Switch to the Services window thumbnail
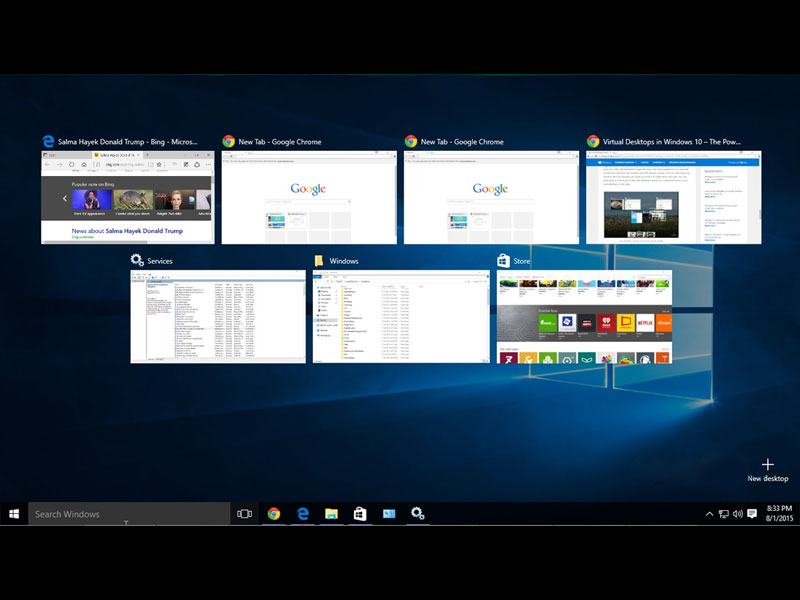This screenshot has height=600, width=800. click(218, 316)
